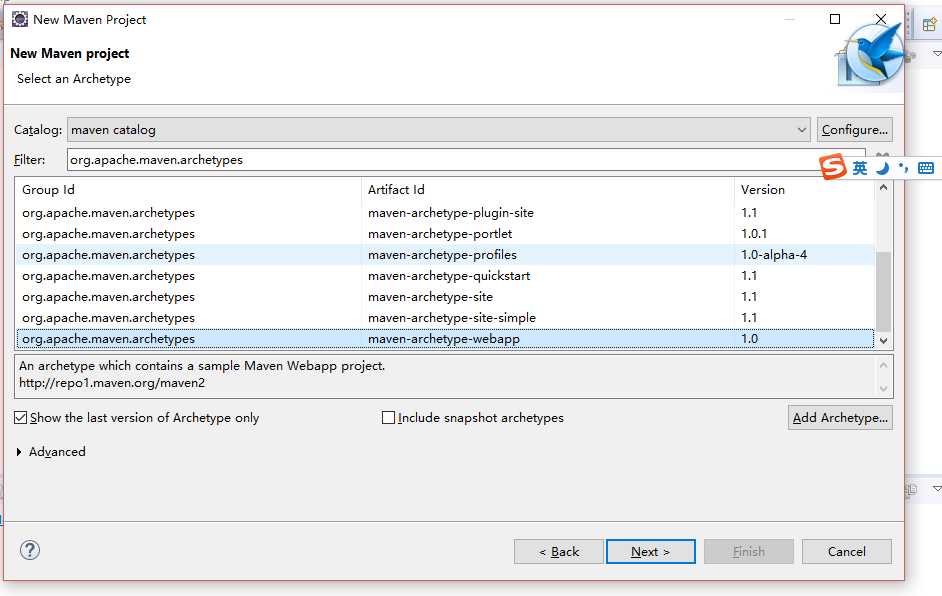The width and height of the screenshot is (942, 596).
Task: Click the archetype table scrollbar up arrow
Action: 883,188
